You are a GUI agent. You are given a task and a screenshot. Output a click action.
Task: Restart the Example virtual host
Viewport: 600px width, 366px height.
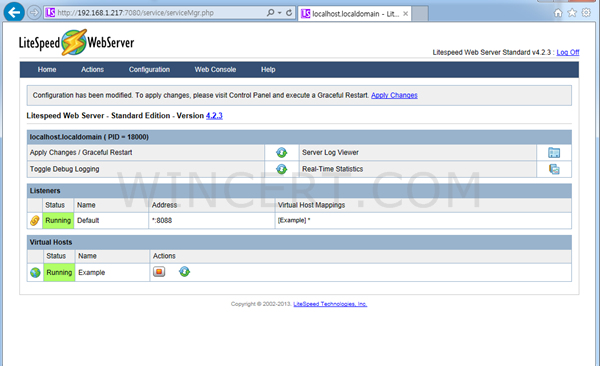(184, 272)
